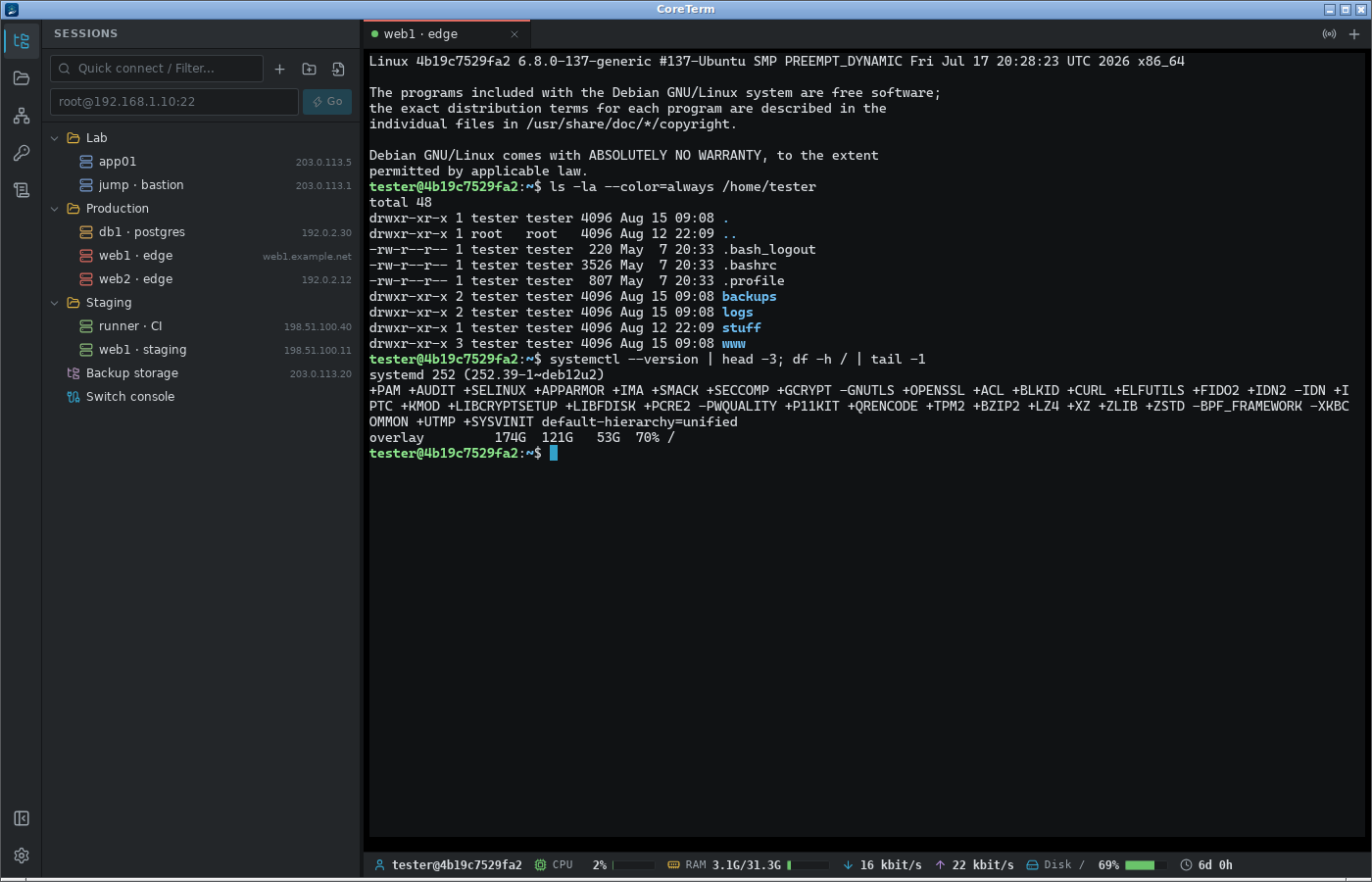This screenshot has height=882, width=1372.
Task: Create a new folder in Sessions
Action: (309, 69)
